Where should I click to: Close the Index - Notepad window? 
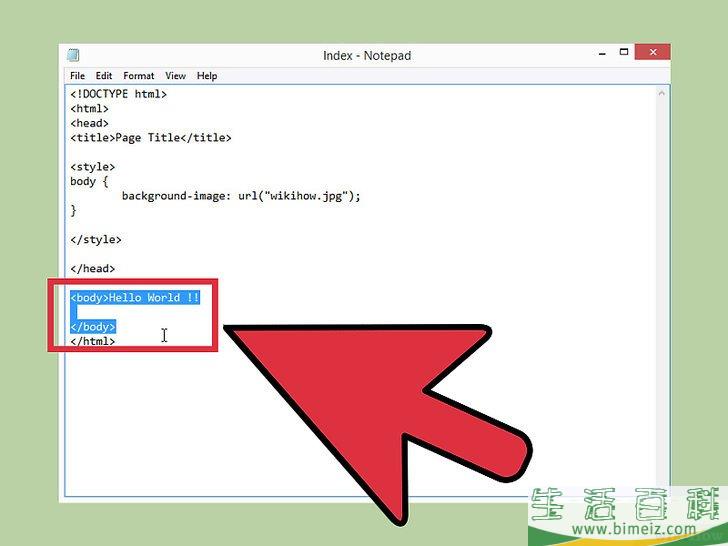653,52
